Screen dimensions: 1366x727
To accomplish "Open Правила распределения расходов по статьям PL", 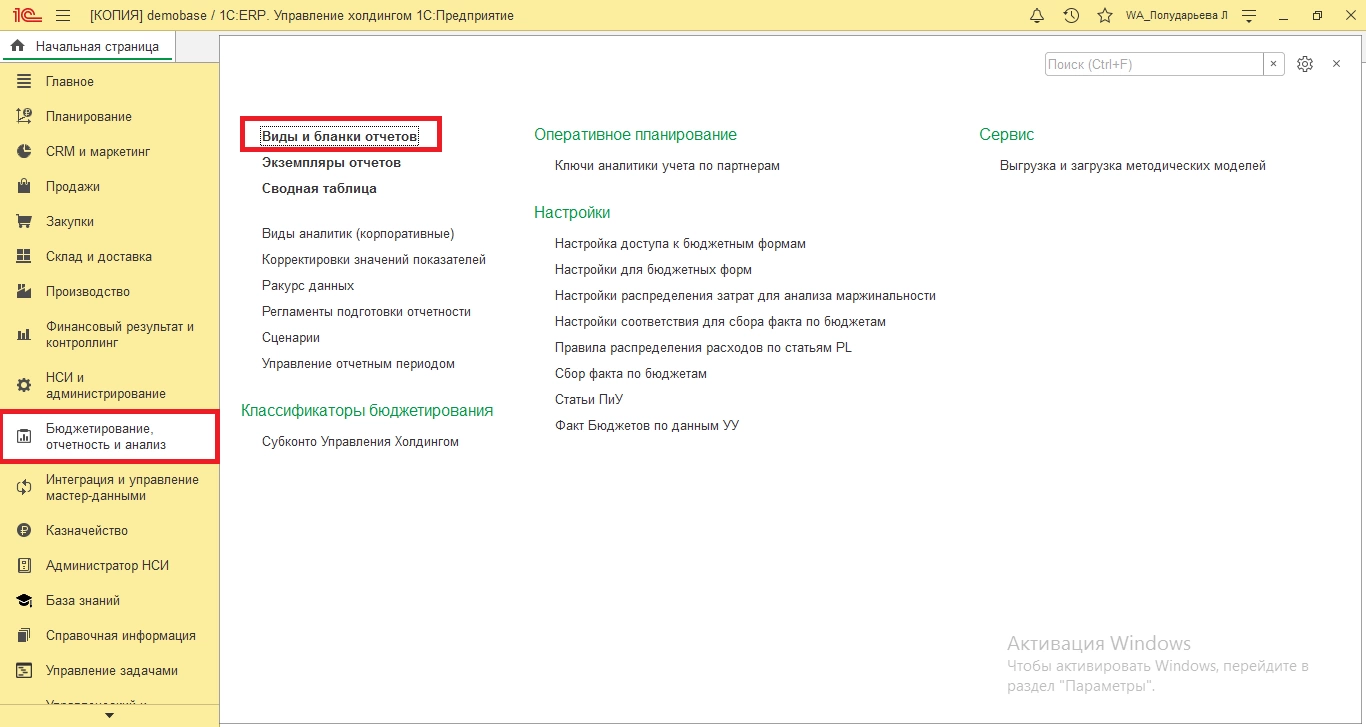I will coord(703,347).
